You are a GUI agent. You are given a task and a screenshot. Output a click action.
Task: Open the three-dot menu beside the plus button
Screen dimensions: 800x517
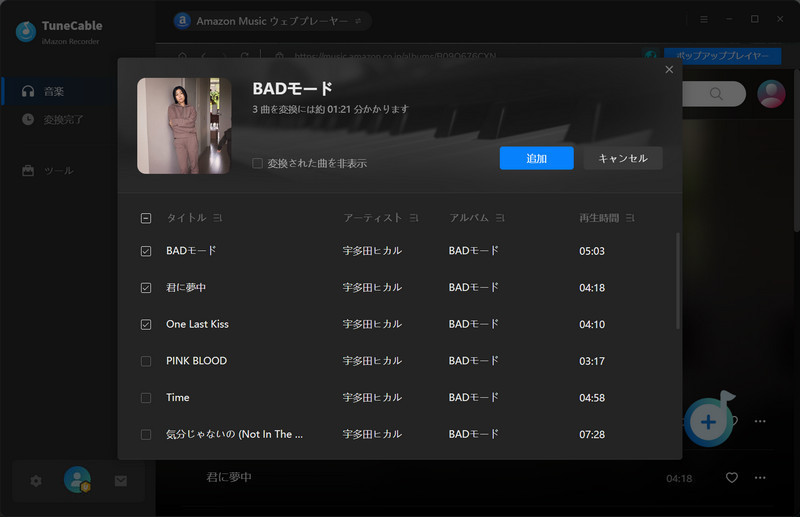[x=760, y=421]
